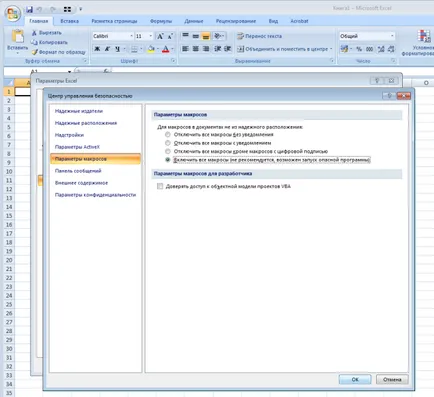Image resolution: width=434 pixels, height=397 pixels.
Task: Toggle underline (Ч) formatting
Action: click(117, 49)
